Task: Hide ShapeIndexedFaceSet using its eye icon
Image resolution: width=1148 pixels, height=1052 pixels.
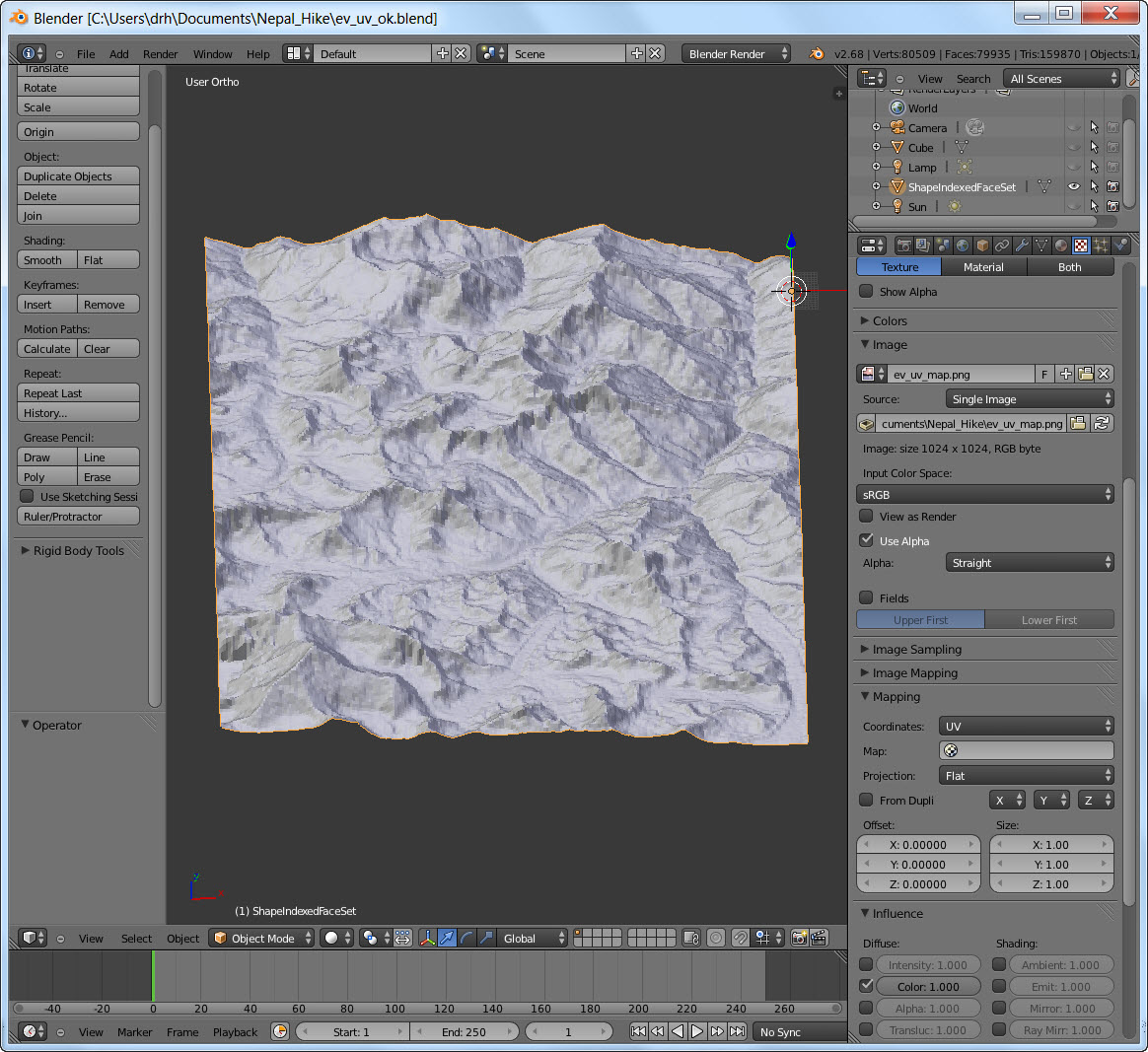Action: pos(1073,186)
